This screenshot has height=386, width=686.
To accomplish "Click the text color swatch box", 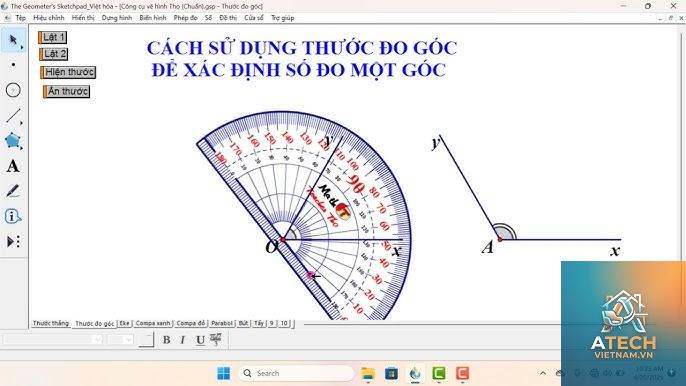I will [x=147, y=340].
